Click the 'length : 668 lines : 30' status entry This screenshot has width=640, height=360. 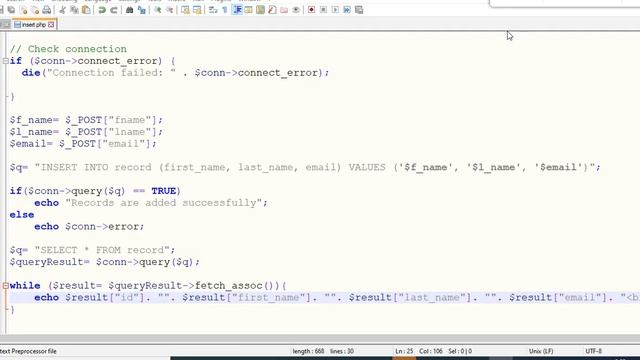click(323, 351)
